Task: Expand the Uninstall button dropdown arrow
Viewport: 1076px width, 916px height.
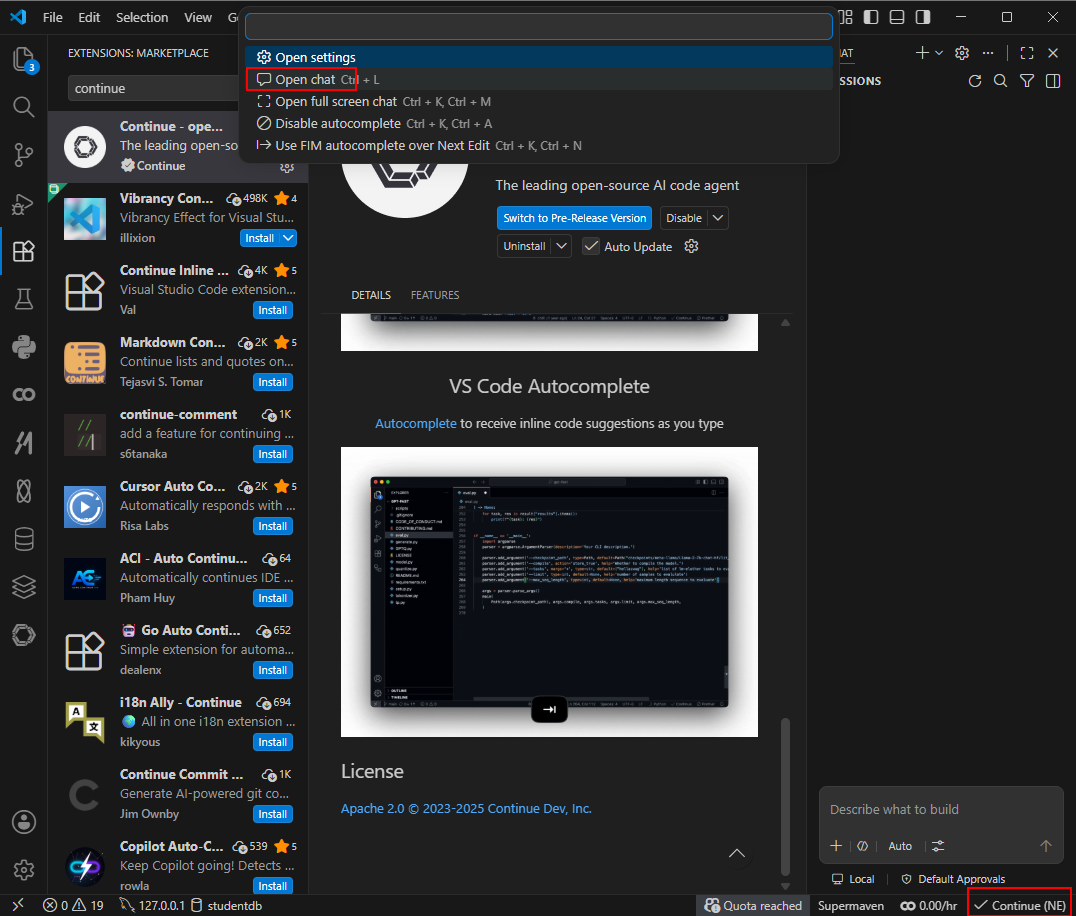Action: click(x=561, y=246)
